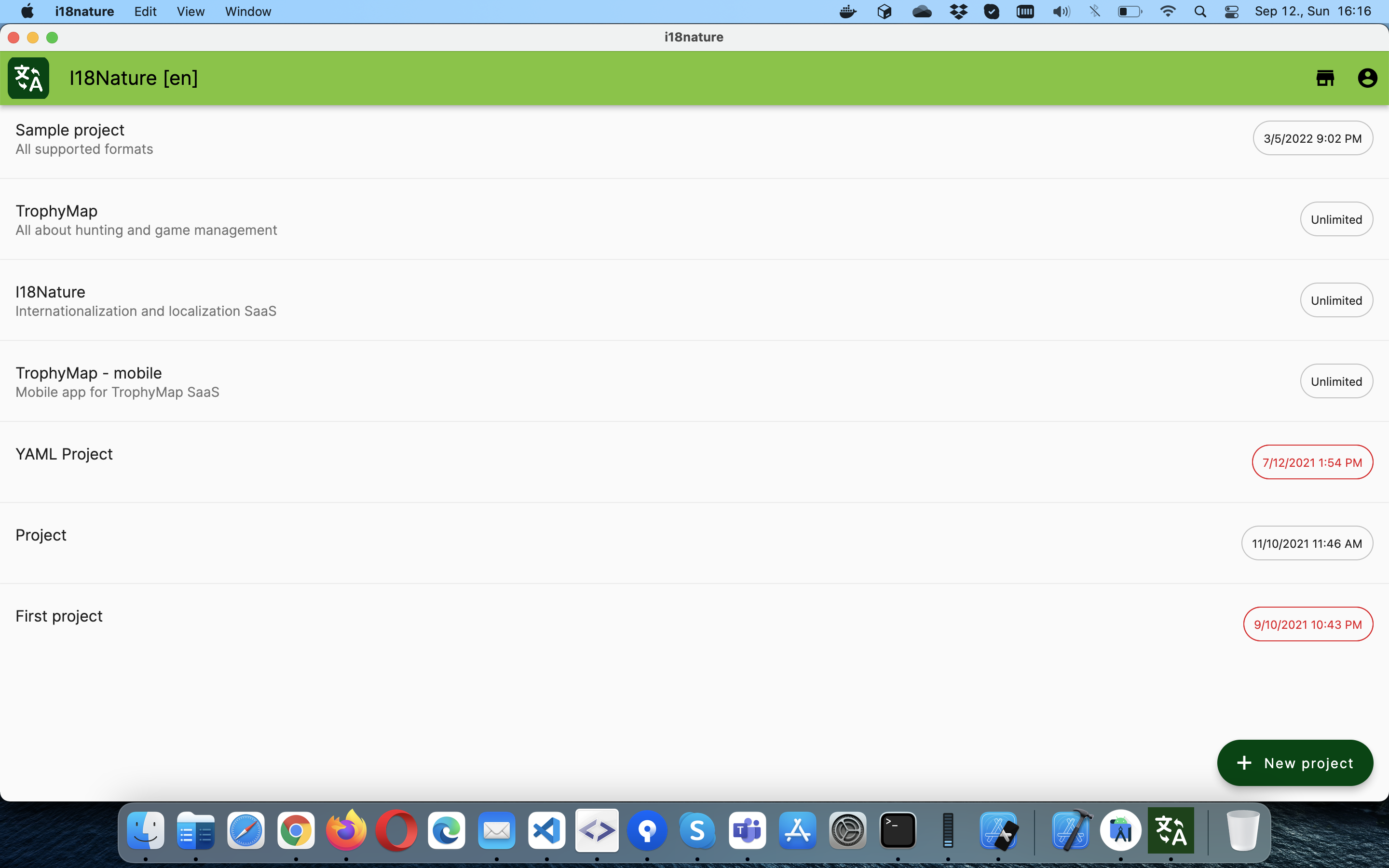Create a new project with New project button

click(1295, 763)
